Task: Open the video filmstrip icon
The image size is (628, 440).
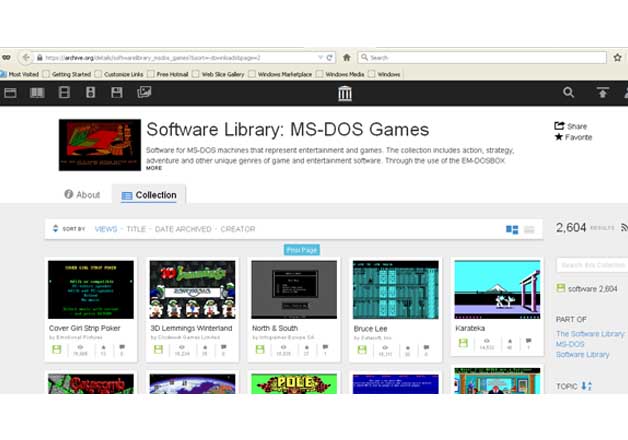Action: [x=64, y=92]
